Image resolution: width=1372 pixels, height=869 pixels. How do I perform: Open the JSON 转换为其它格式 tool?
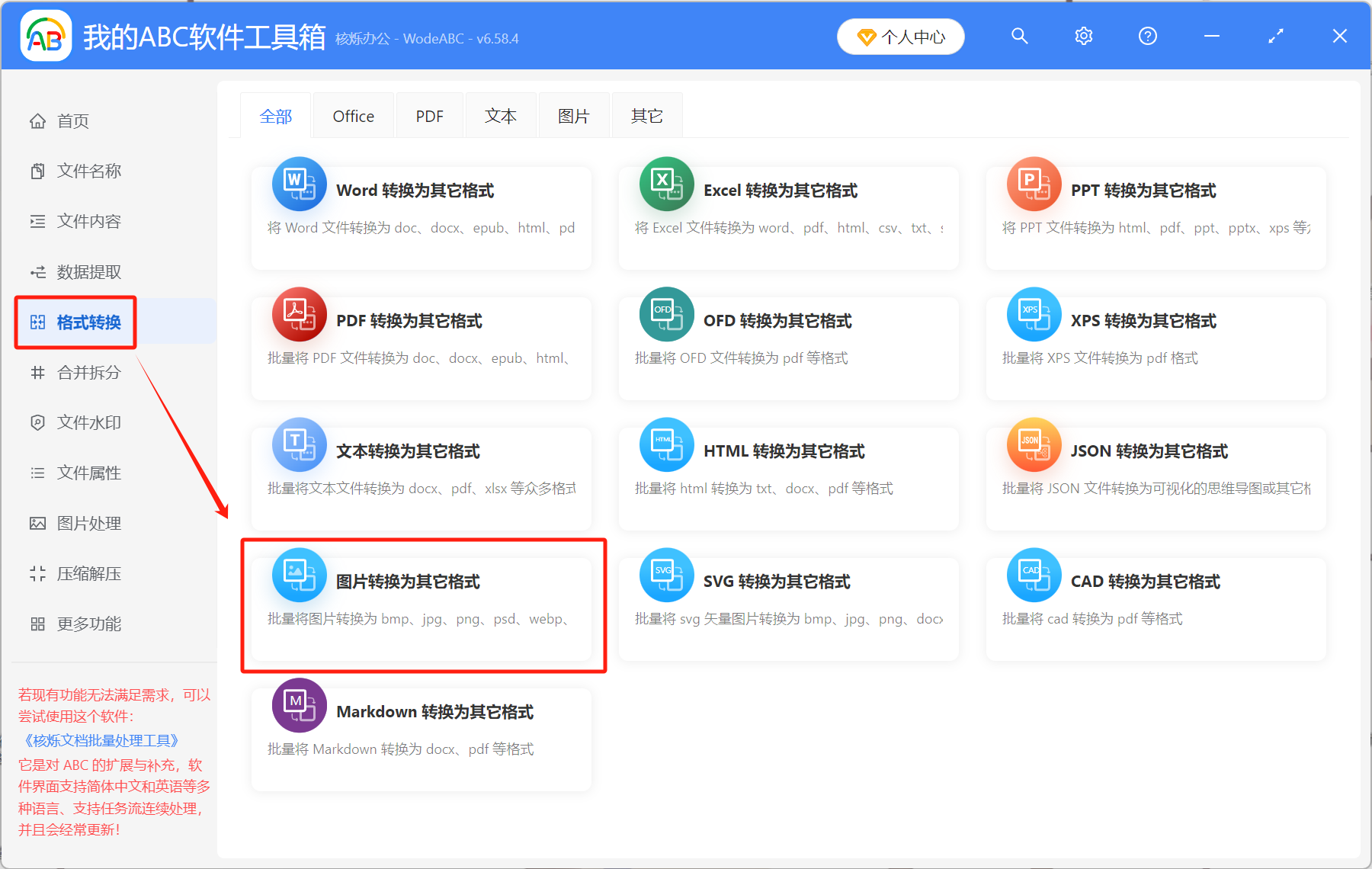pyautogui.click(x=1034, y=444)
